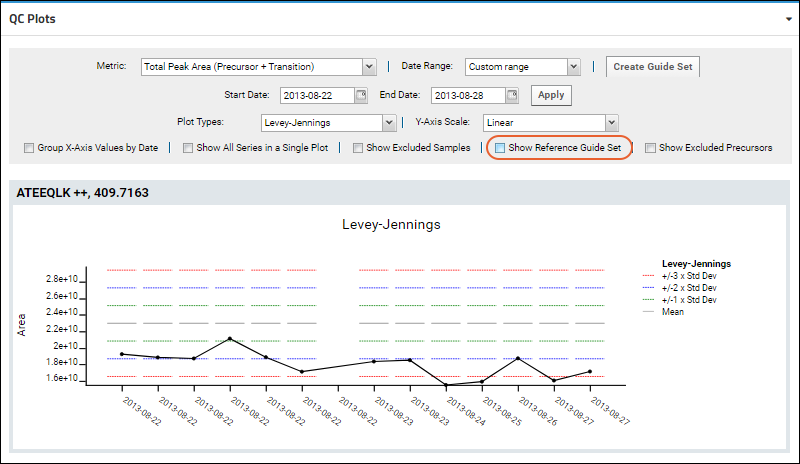Click the 1.6e+10 y-axis value

pyautogui.click(x=62, y=378)
